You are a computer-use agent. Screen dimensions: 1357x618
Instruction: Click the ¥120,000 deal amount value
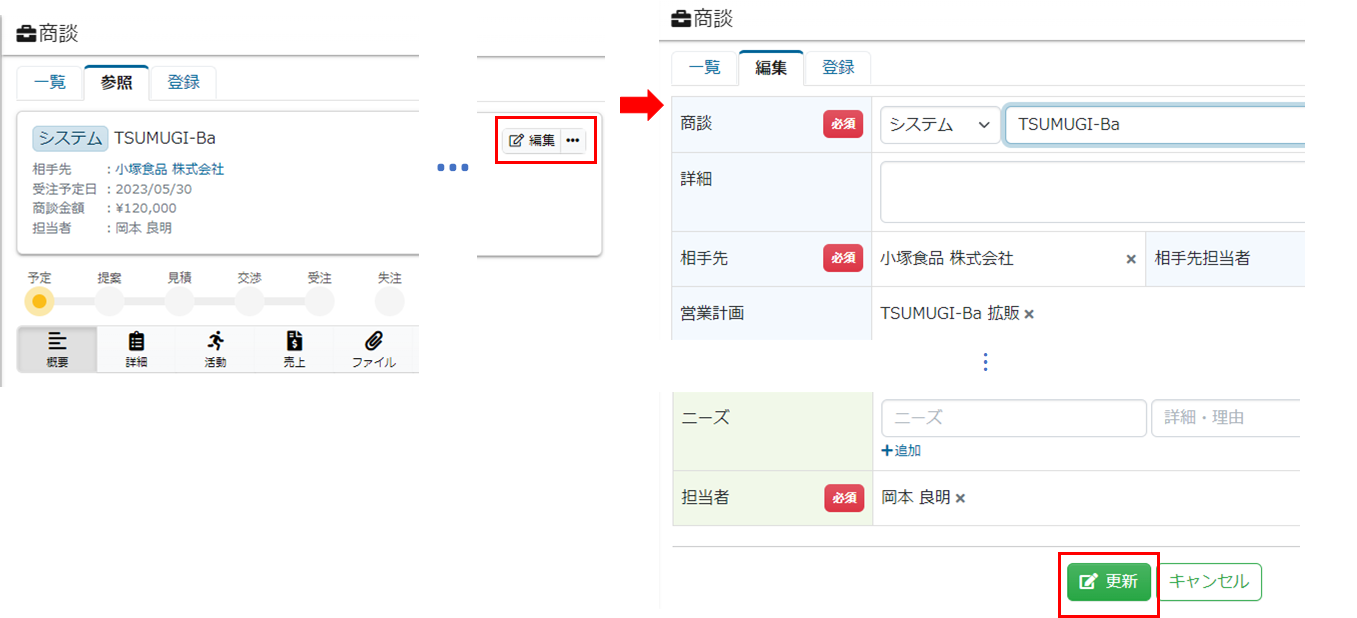[x=146, y=208]
